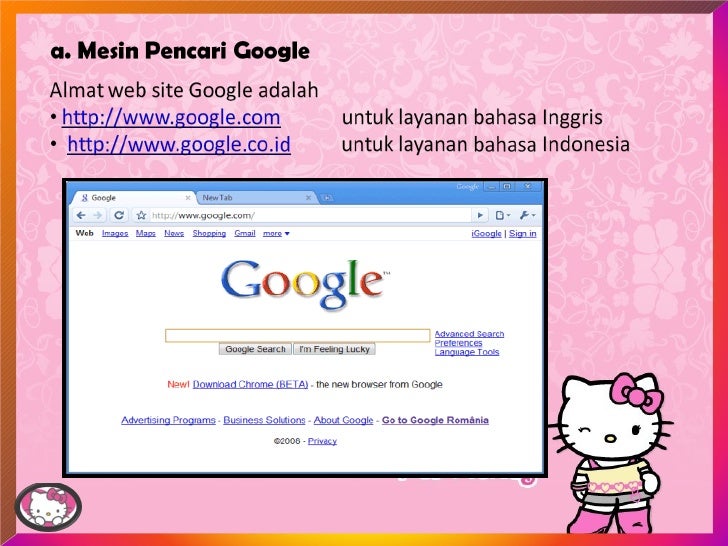Viewport: 728px width, 546px height.
Task: Open Business Solutions link
Action: point(264,420)
